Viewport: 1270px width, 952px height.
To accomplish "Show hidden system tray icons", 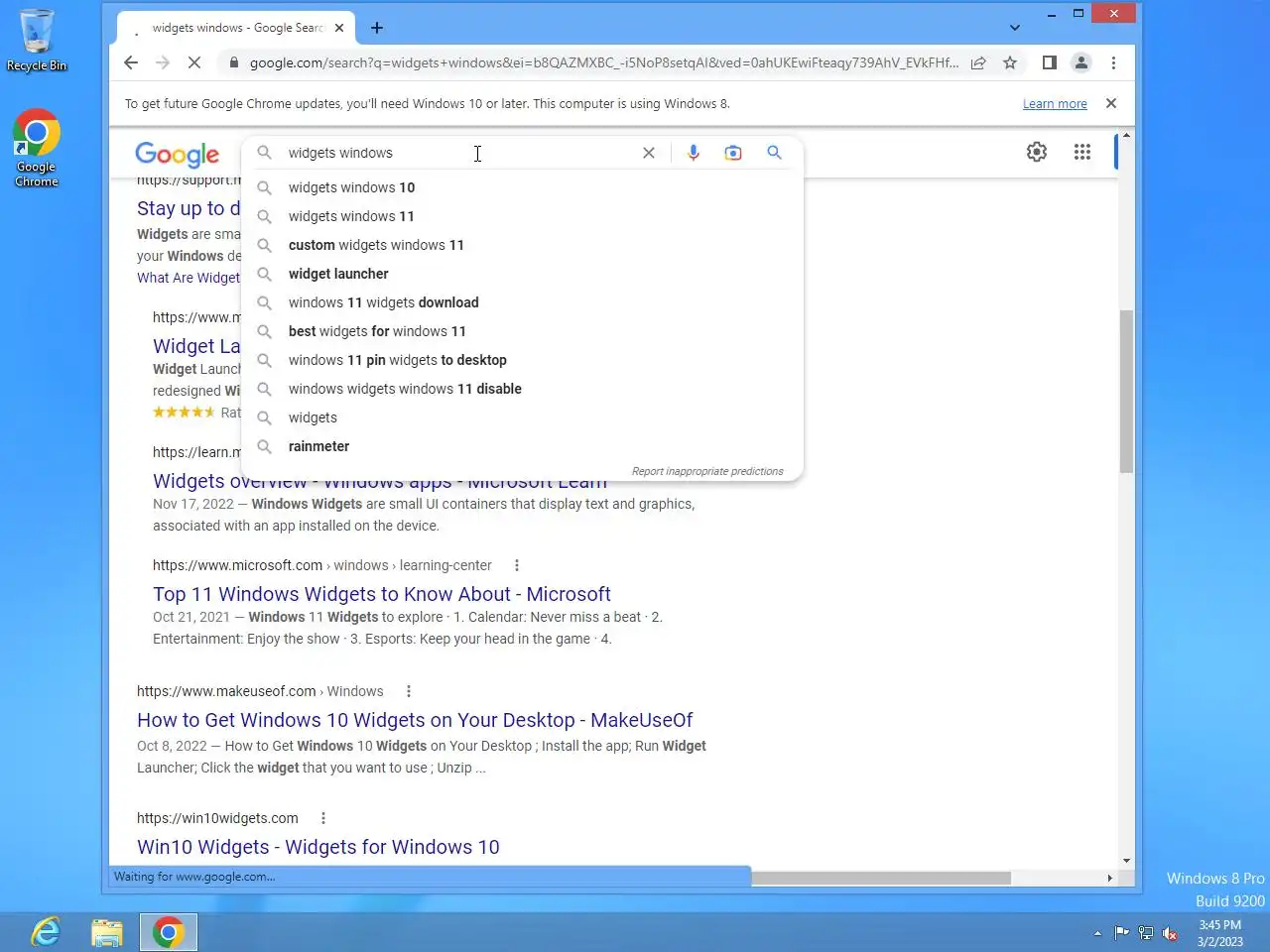I will 1097,933.
